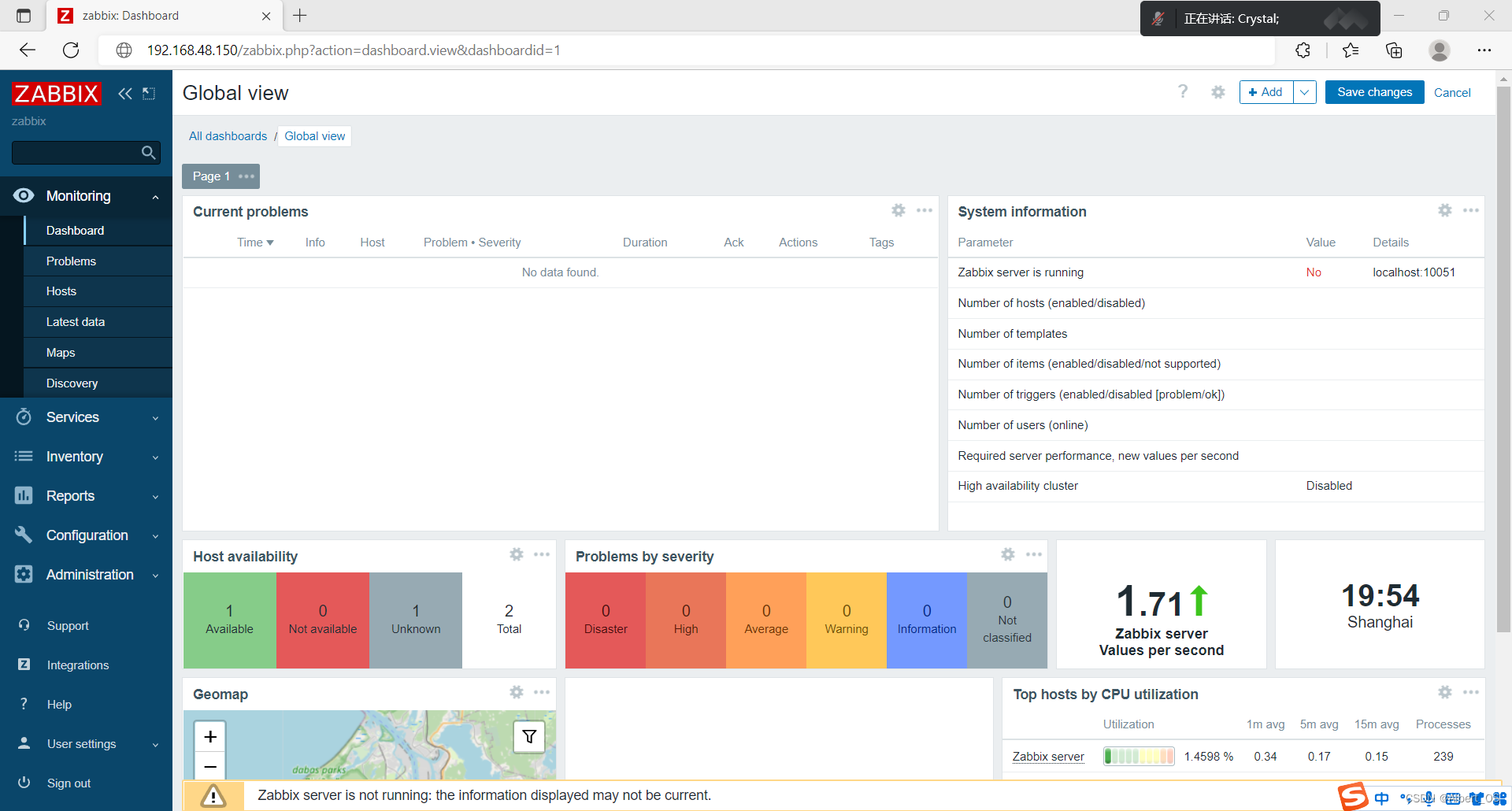Screen dimensions: 1512x811
Task: Open browser extensions puzzle icon
Action: click(1303, 50)
